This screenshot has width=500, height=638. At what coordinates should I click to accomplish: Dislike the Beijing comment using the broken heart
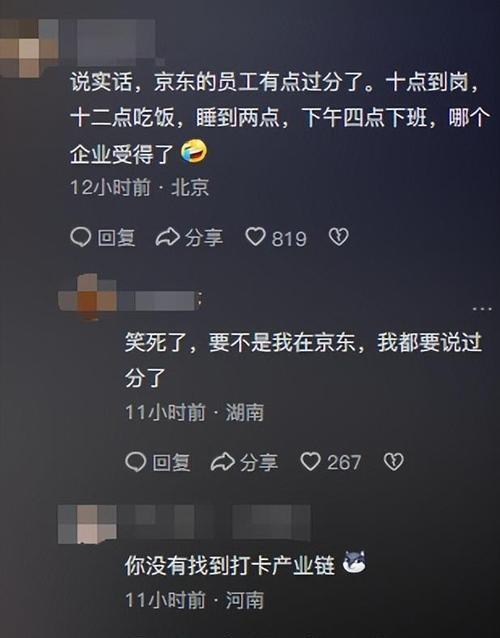338,237
